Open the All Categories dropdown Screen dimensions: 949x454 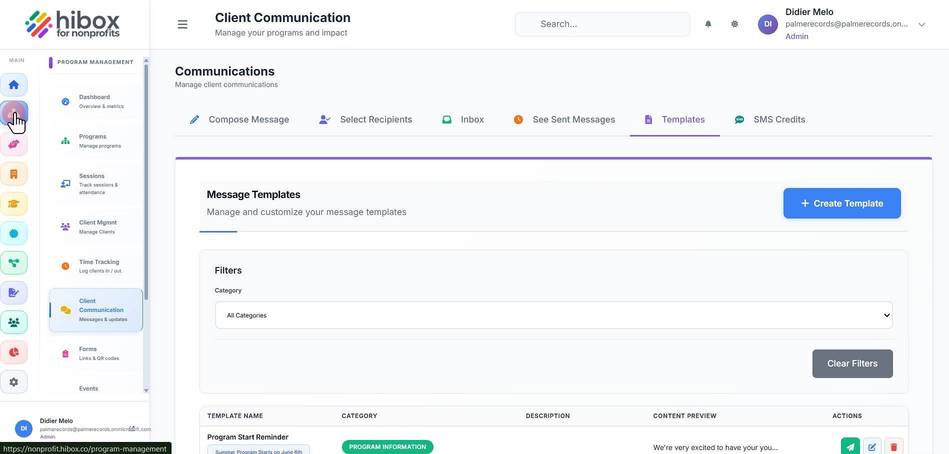pyautogui.click(x=554, y=315)
